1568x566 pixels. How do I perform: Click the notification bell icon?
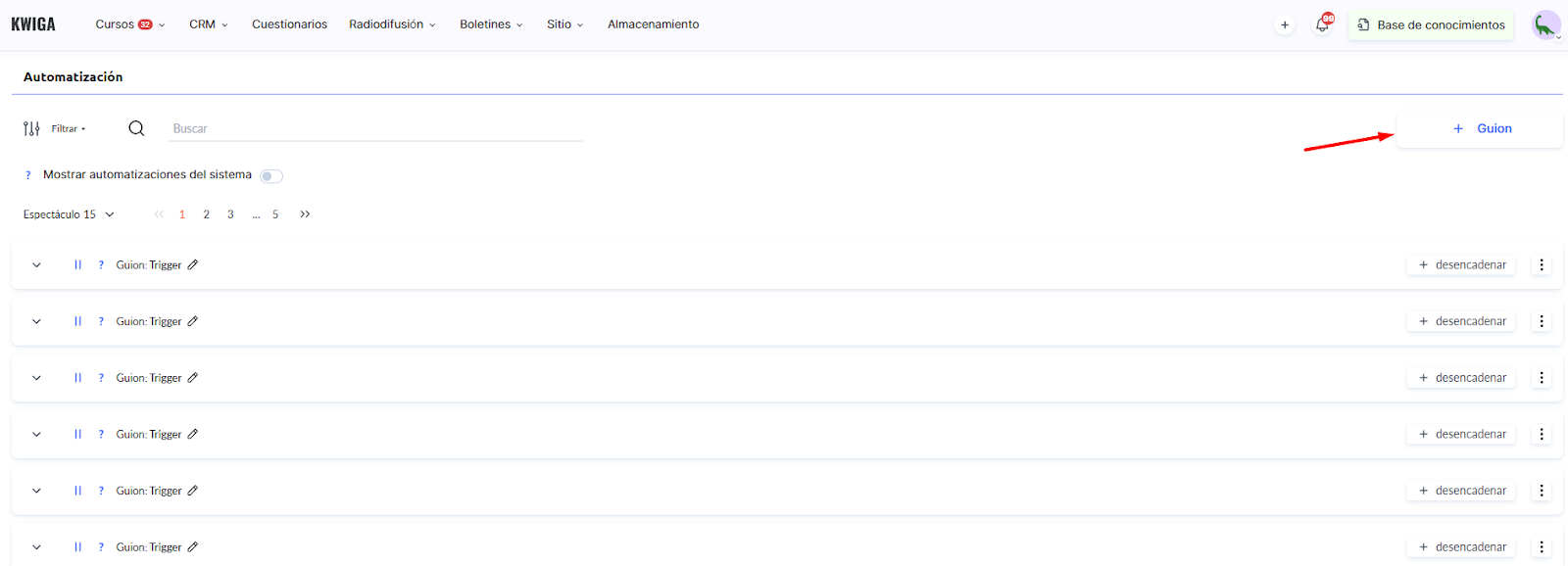[x=1322, y=25]
